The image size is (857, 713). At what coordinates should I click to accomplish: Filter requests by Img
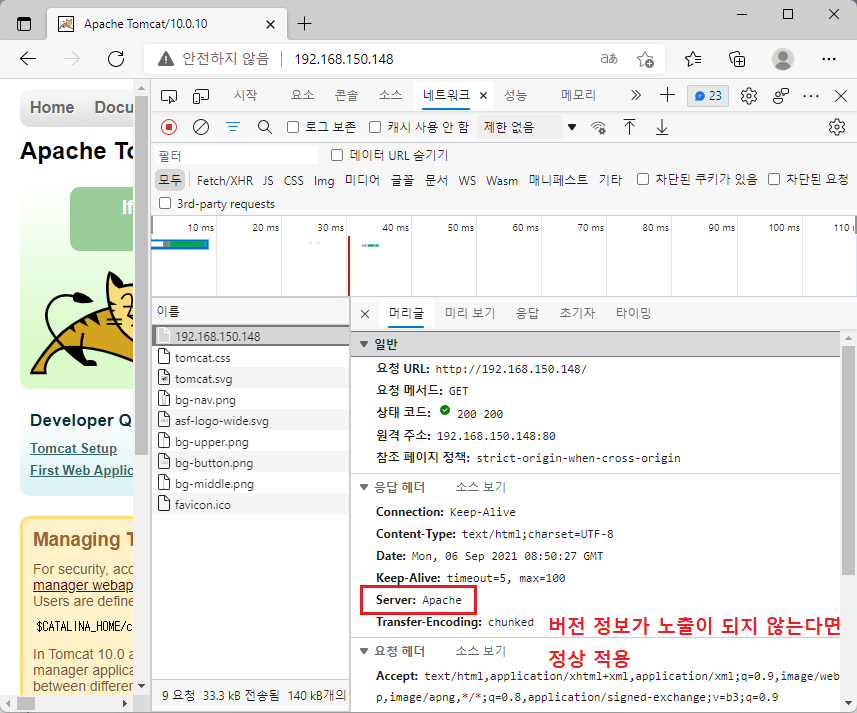(x=324, y=180)
